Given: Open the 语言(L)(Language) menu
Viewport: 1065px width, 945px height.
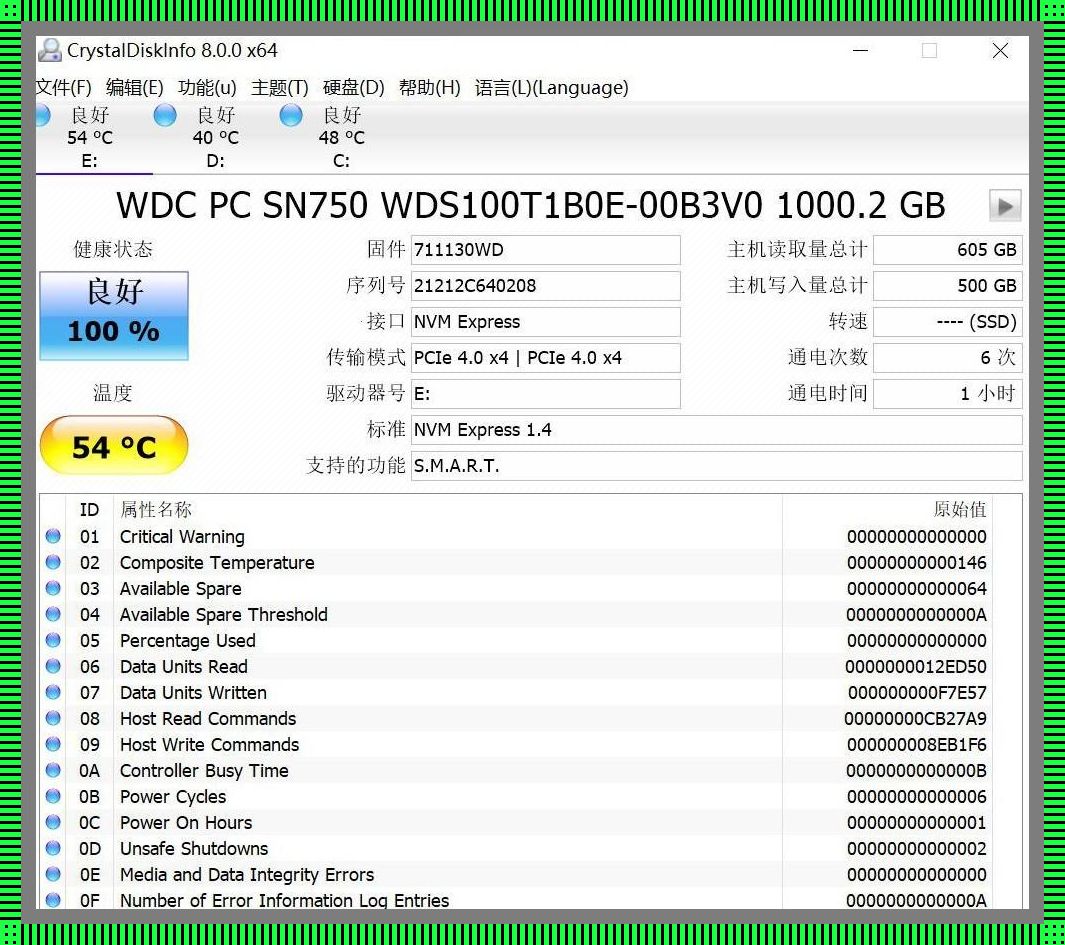Looking at the screenshot, I should pyautogui.click(x=552, y=88).
